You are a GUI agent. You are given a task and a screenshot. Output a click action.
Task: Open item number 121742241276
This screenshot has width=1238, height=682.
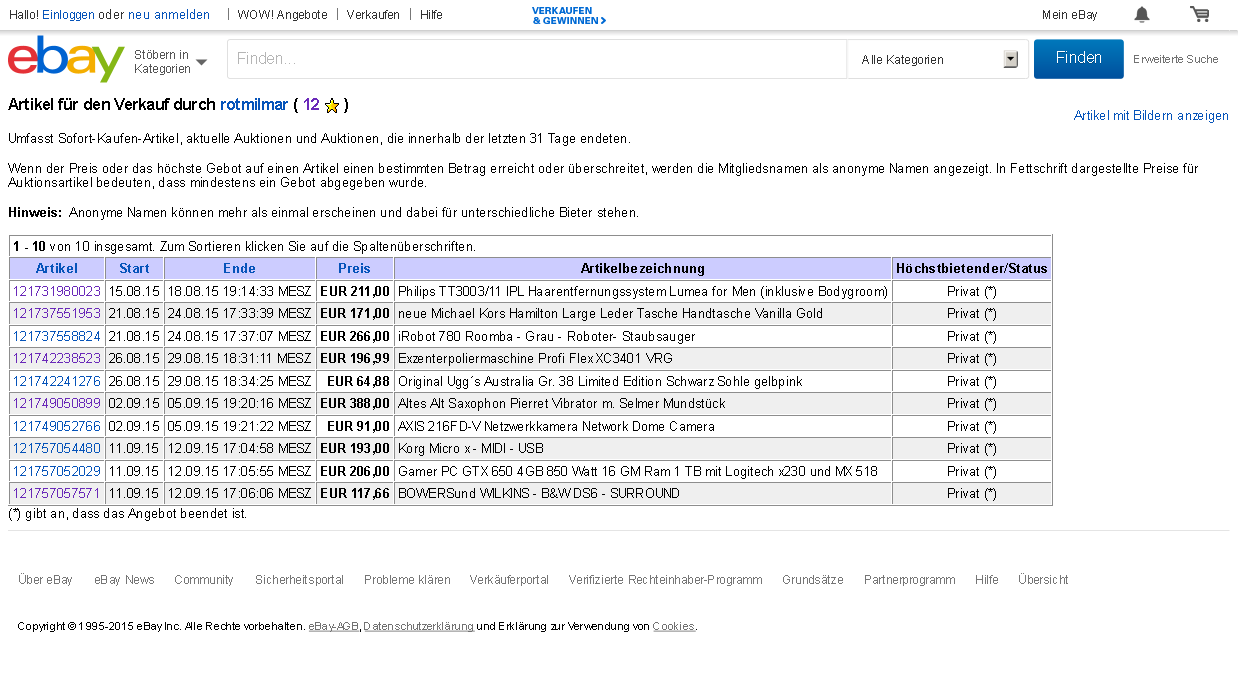click(57, 382)
